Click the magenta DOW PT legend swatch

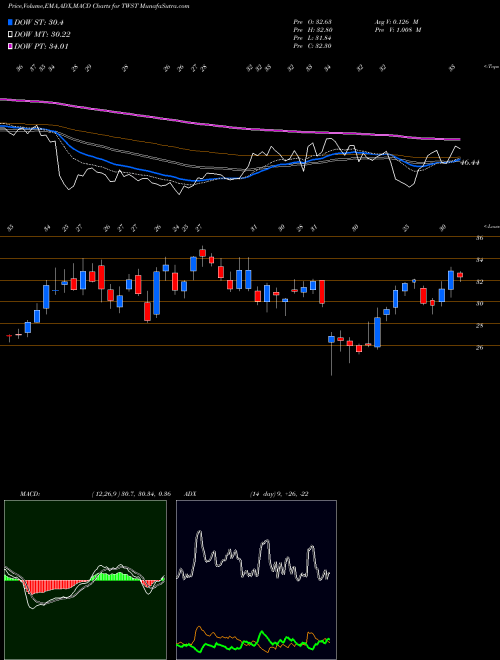(x=10, y=46)
